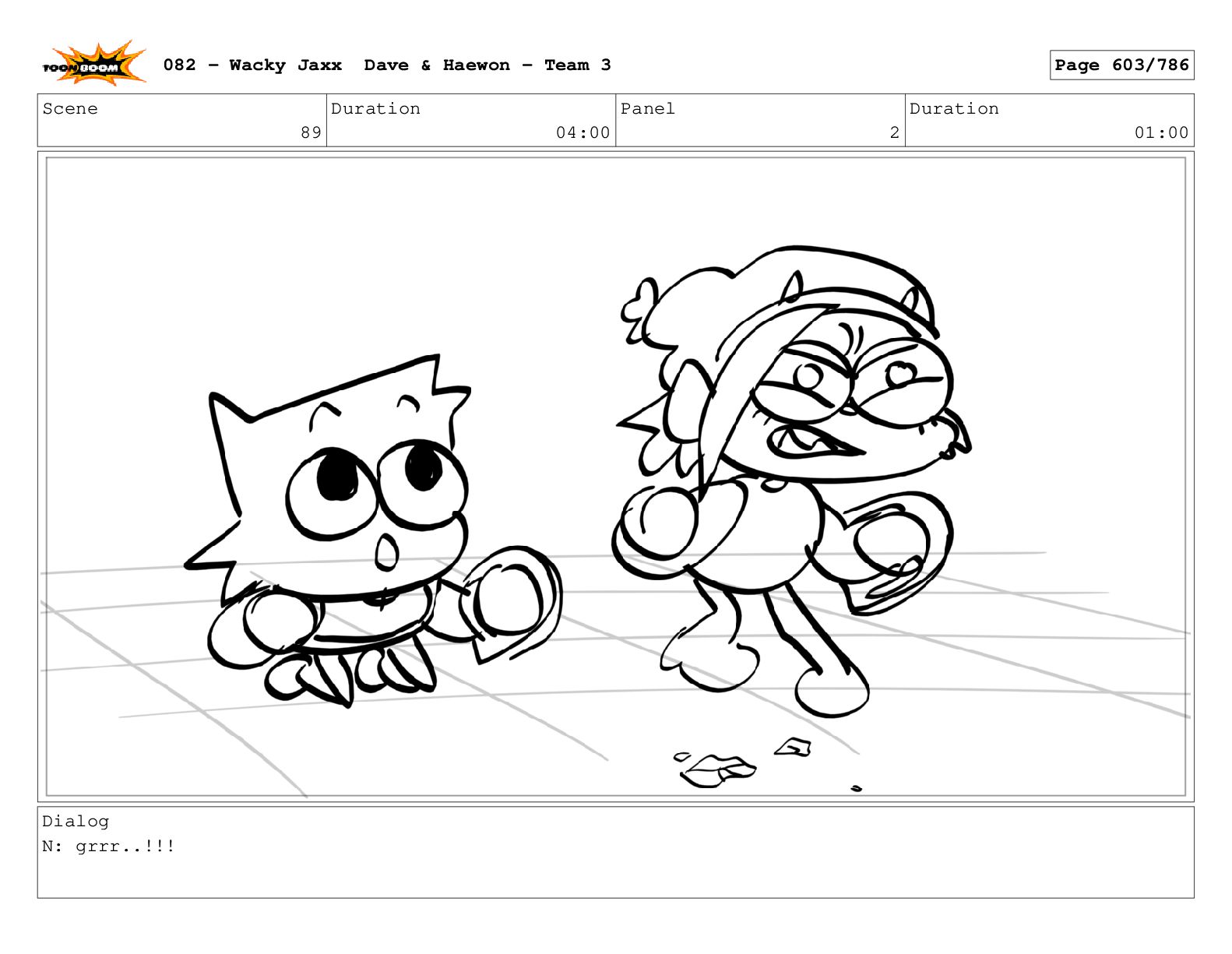
Task: Click the 'Scene' header label
Action: 70,109
